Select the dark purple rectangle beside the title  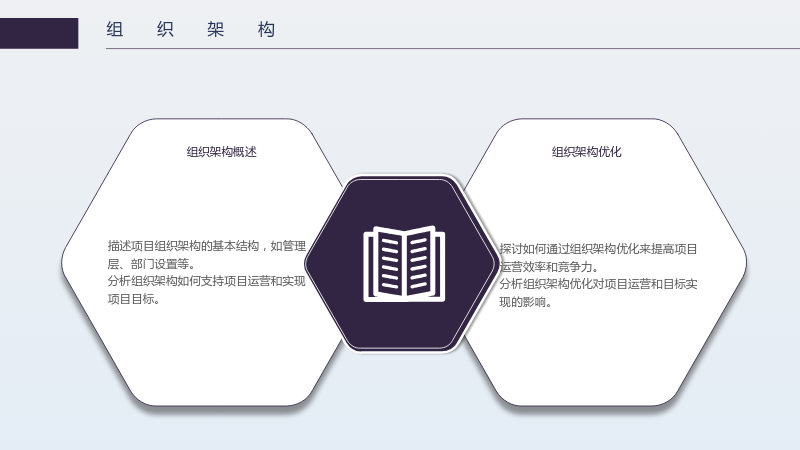coord(39,33)
